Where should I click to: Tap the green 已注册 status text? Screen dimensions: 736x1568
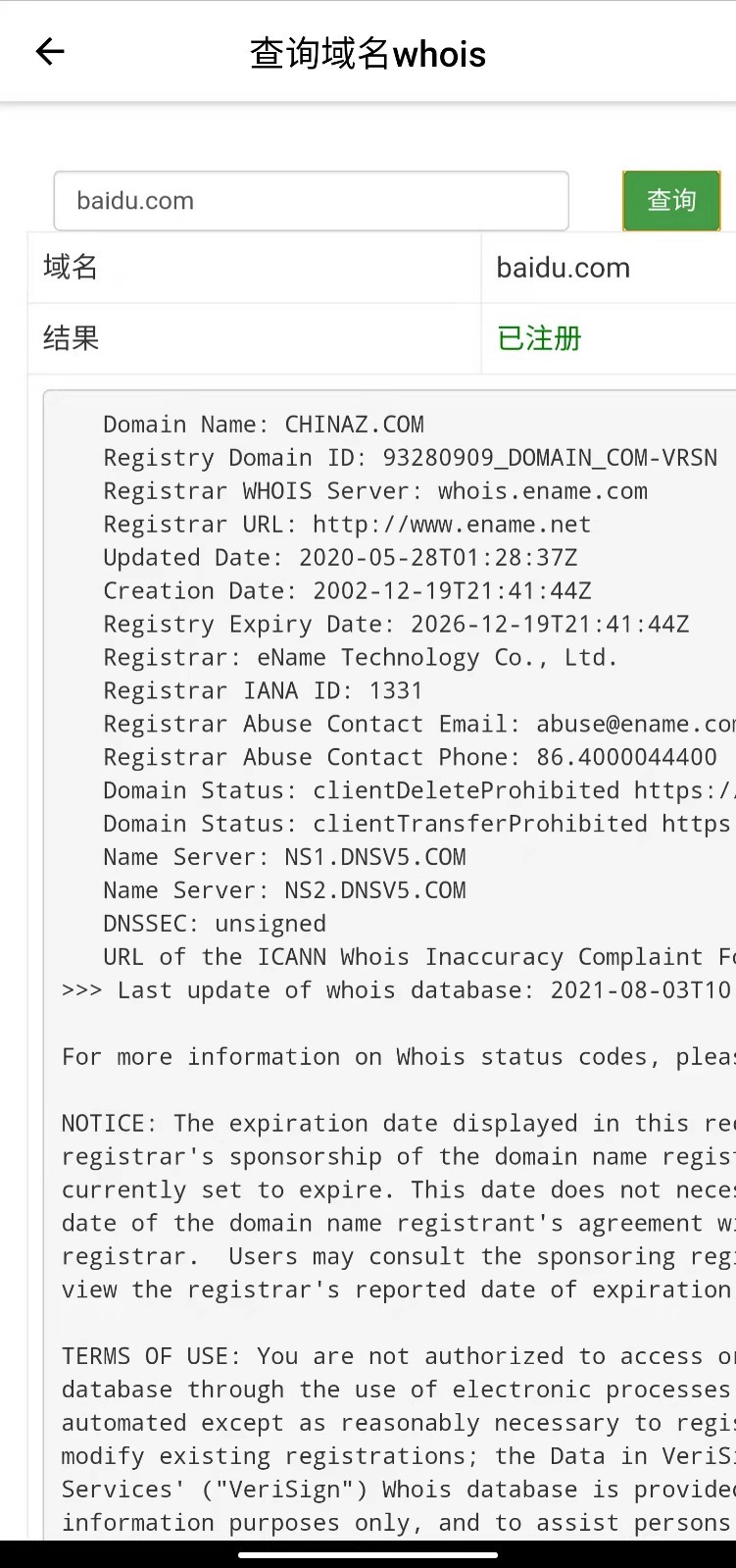539,338
